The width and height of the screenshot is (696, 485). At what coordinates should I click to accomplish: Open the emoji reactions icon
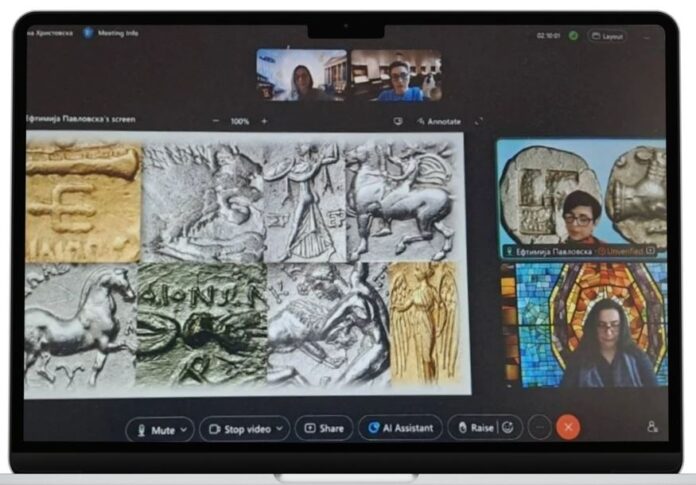click(508, 427)
